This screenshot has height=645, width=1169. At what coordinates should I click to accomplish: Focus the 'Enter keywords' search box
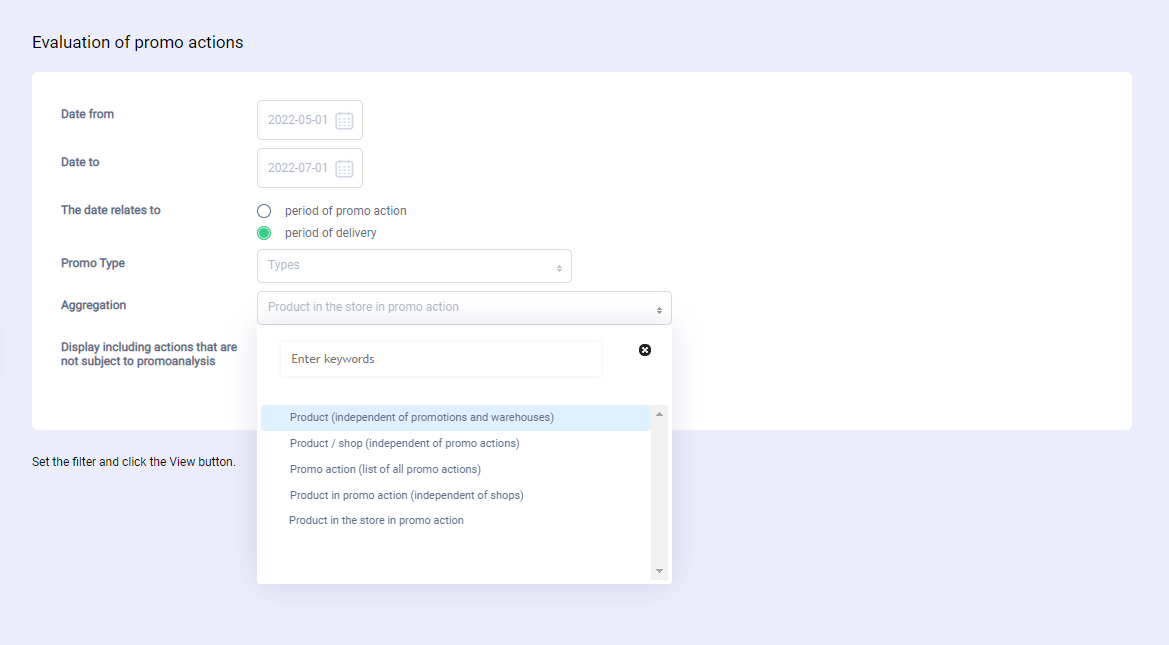440,359
